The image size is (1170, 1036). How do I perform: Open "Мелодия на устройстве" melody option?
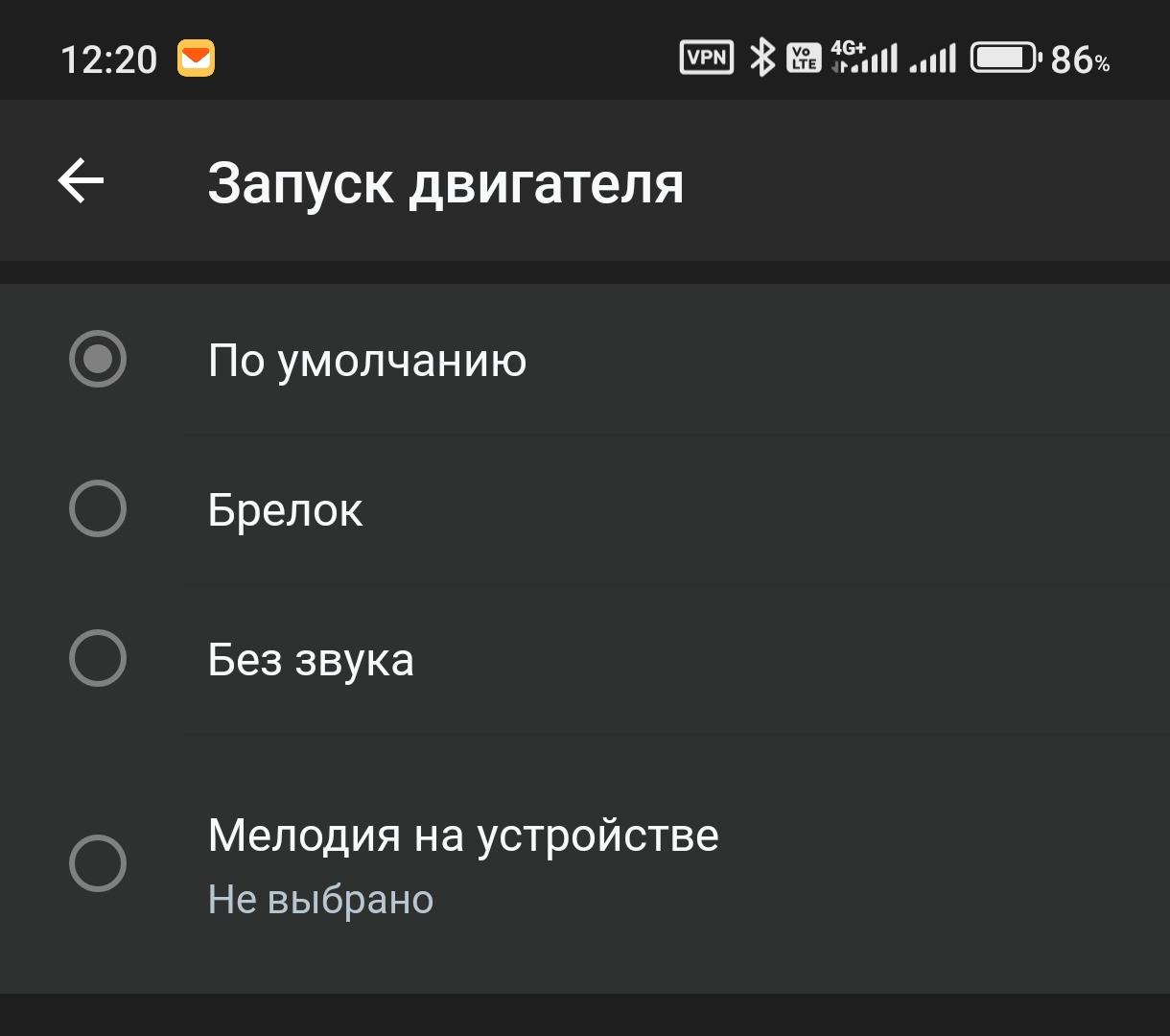[463, 835]
